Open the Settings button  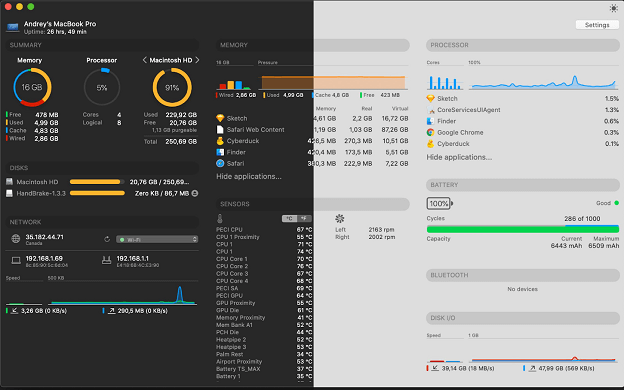pyautogui.click(x=597, y=25)
